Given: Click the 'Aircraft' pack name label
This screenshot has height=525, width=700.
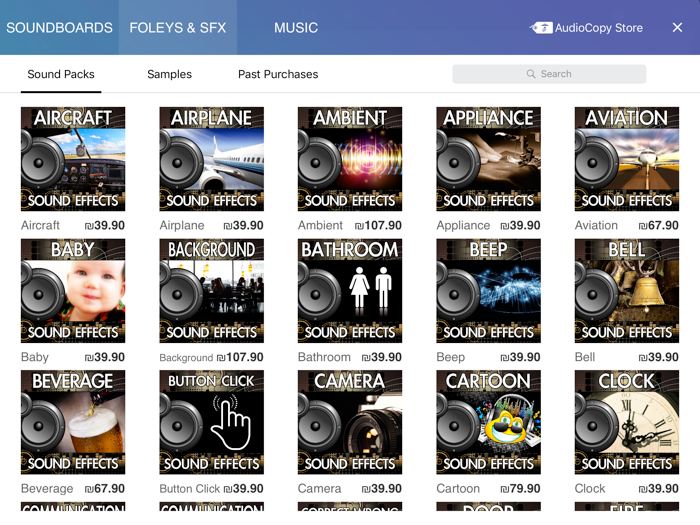Looking at the screenshot, I should coord(40,225).
